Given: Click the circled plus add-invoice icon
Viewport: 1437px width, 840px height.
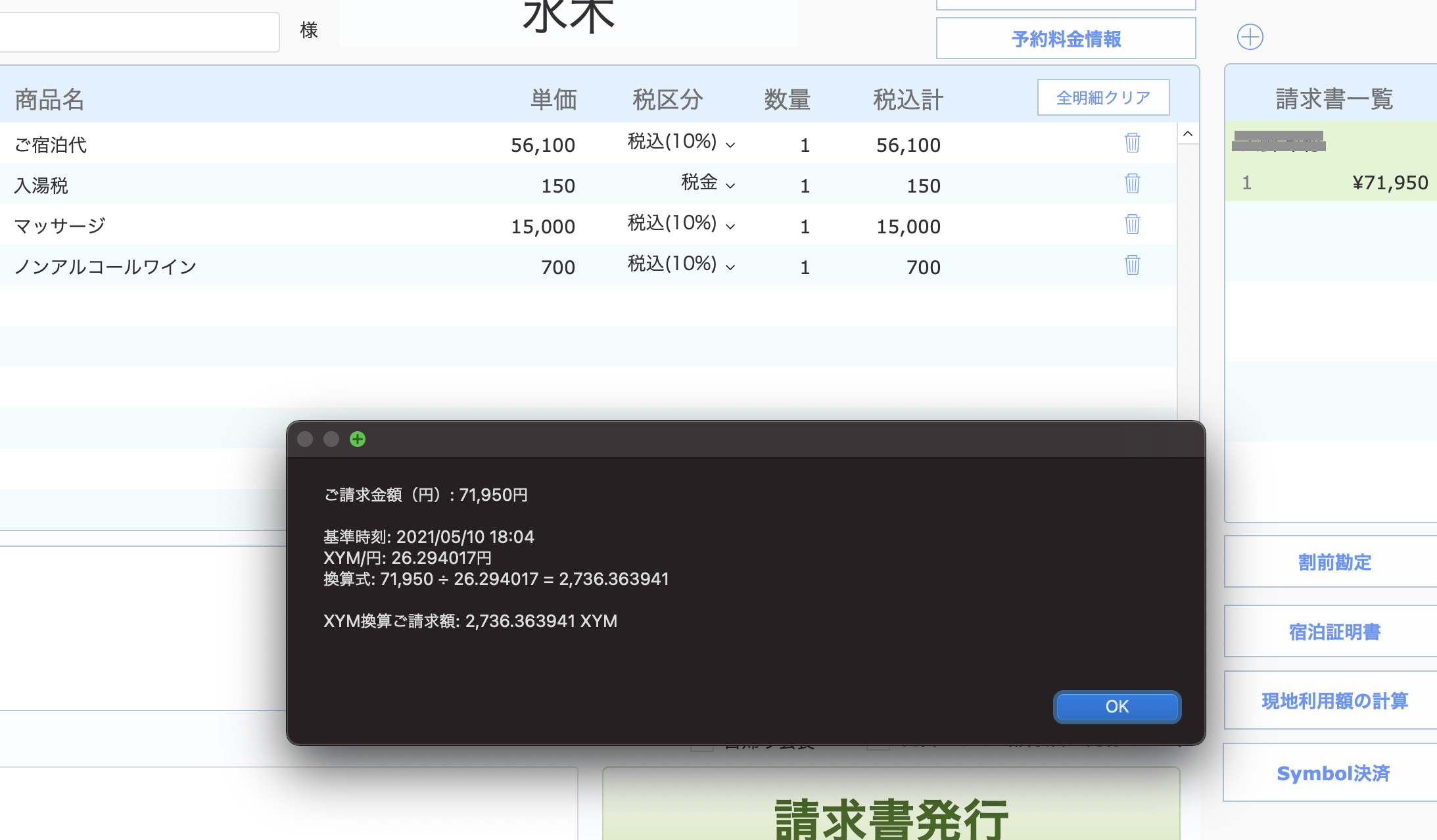Looking at the screenshot, I should [x=1250, y=37].
